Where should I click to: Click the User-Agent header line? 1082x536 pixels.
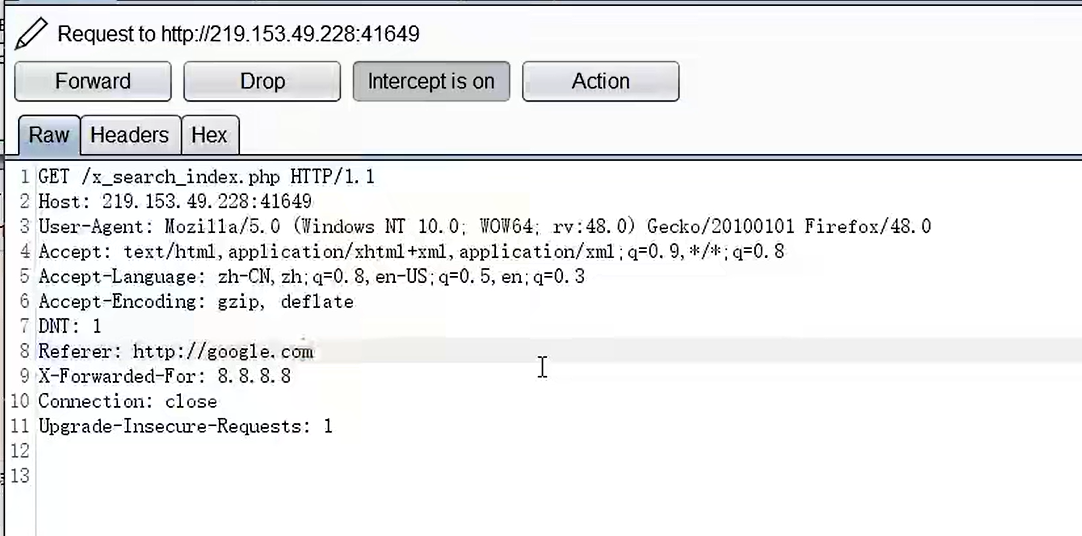click(484, 226)
